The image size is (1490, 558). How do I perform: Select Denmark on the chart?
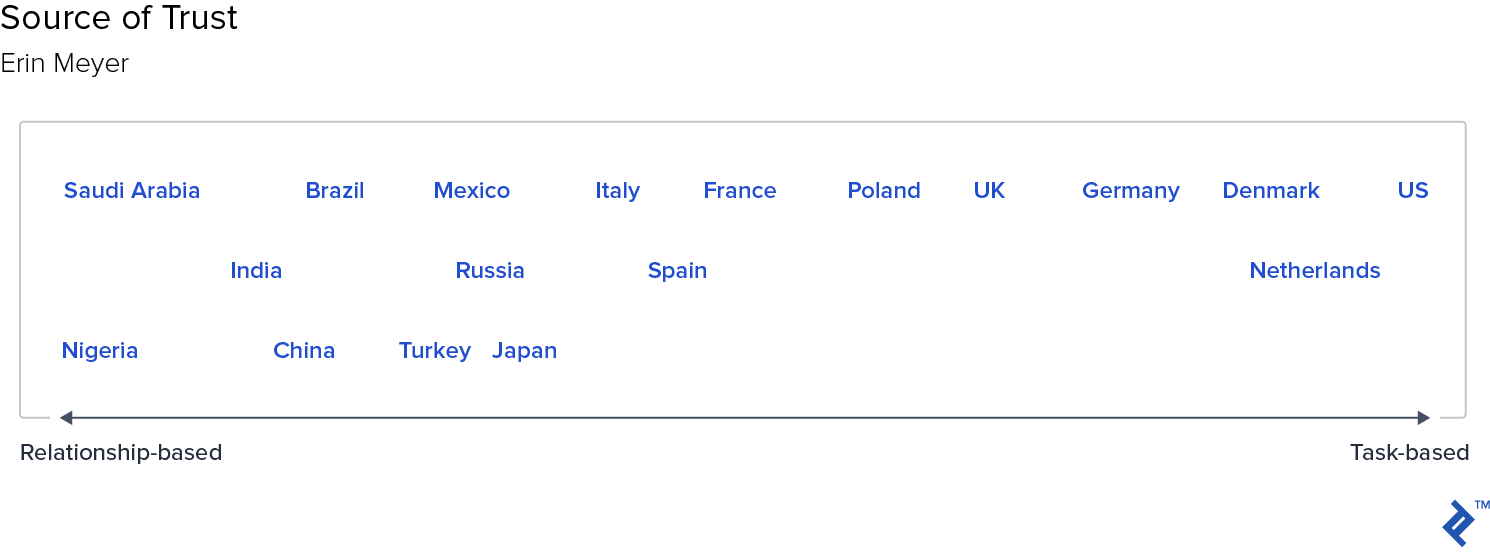tap(1271, 190)
